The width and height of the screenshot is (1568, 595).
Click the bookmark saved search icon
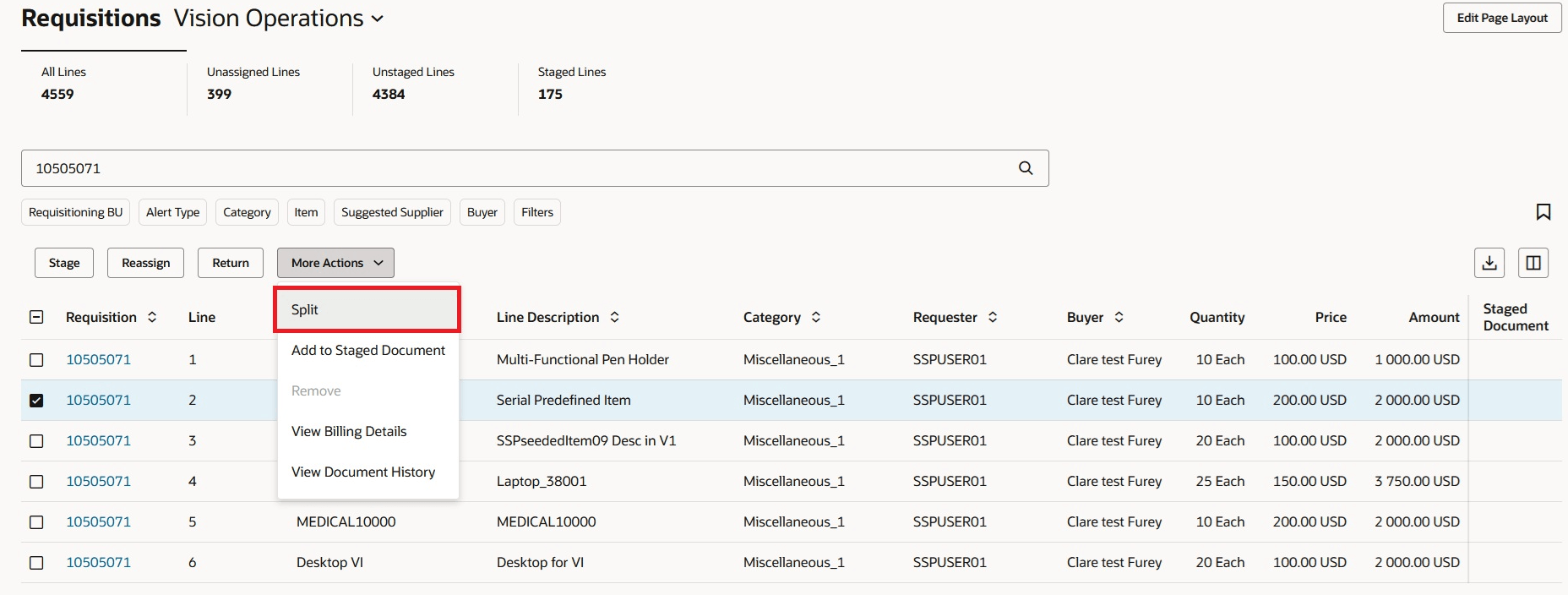click(x=1543, y=212)
